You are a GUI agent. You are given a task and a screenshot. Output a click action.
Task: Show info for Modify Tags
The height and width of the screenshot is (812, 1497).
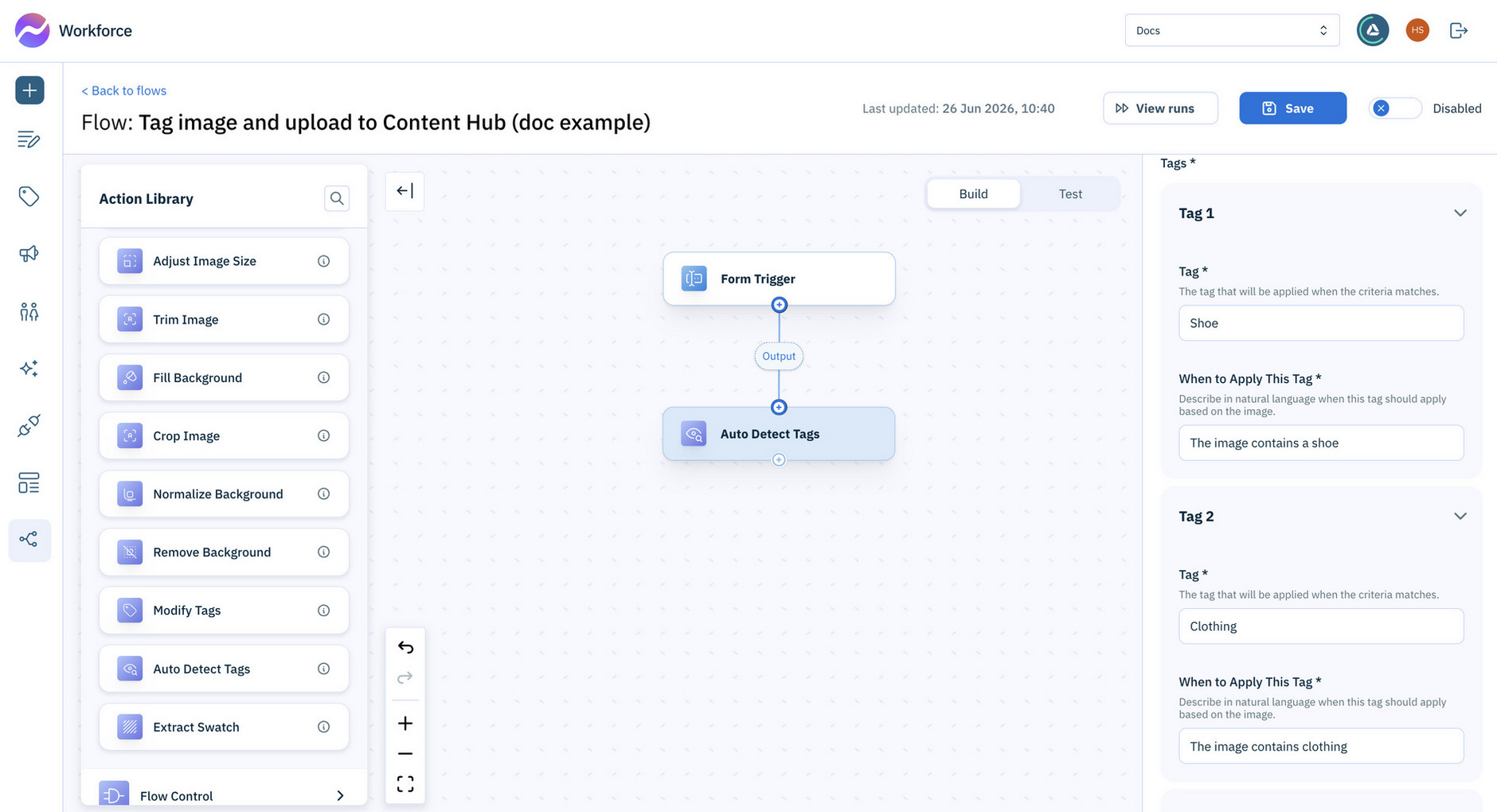324,611
